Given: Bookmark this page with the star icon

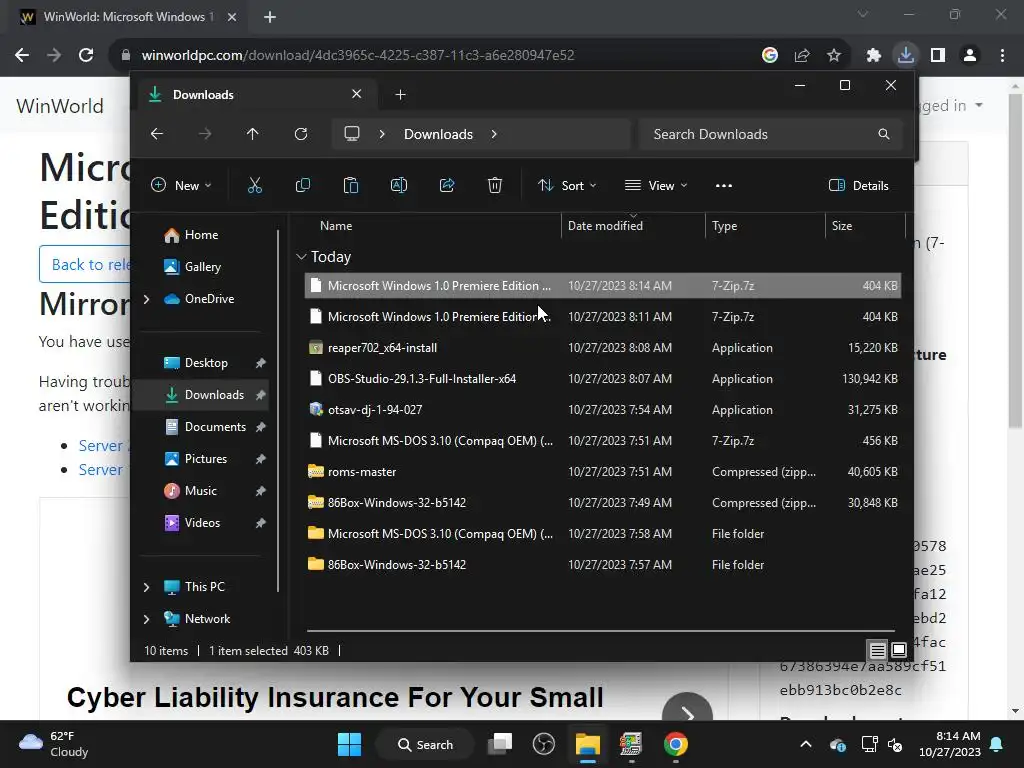Looking at the screenshot, I should point(834,55).
